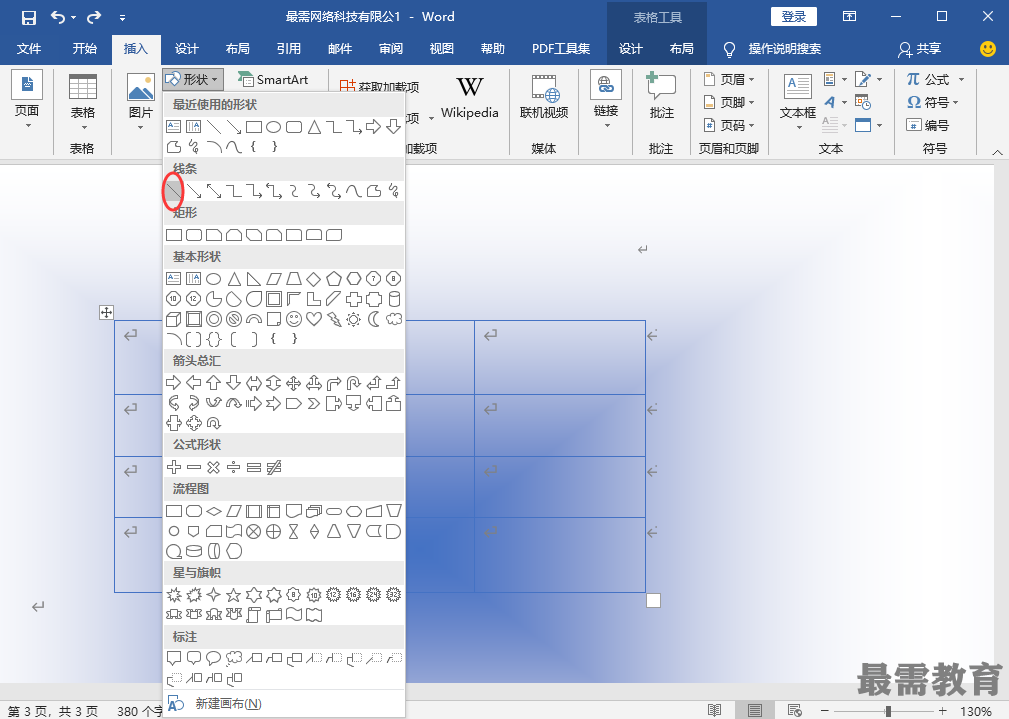Customize Quick Access Toolbar dropdown
The image size is (1009, 719).
click(122, 18)
